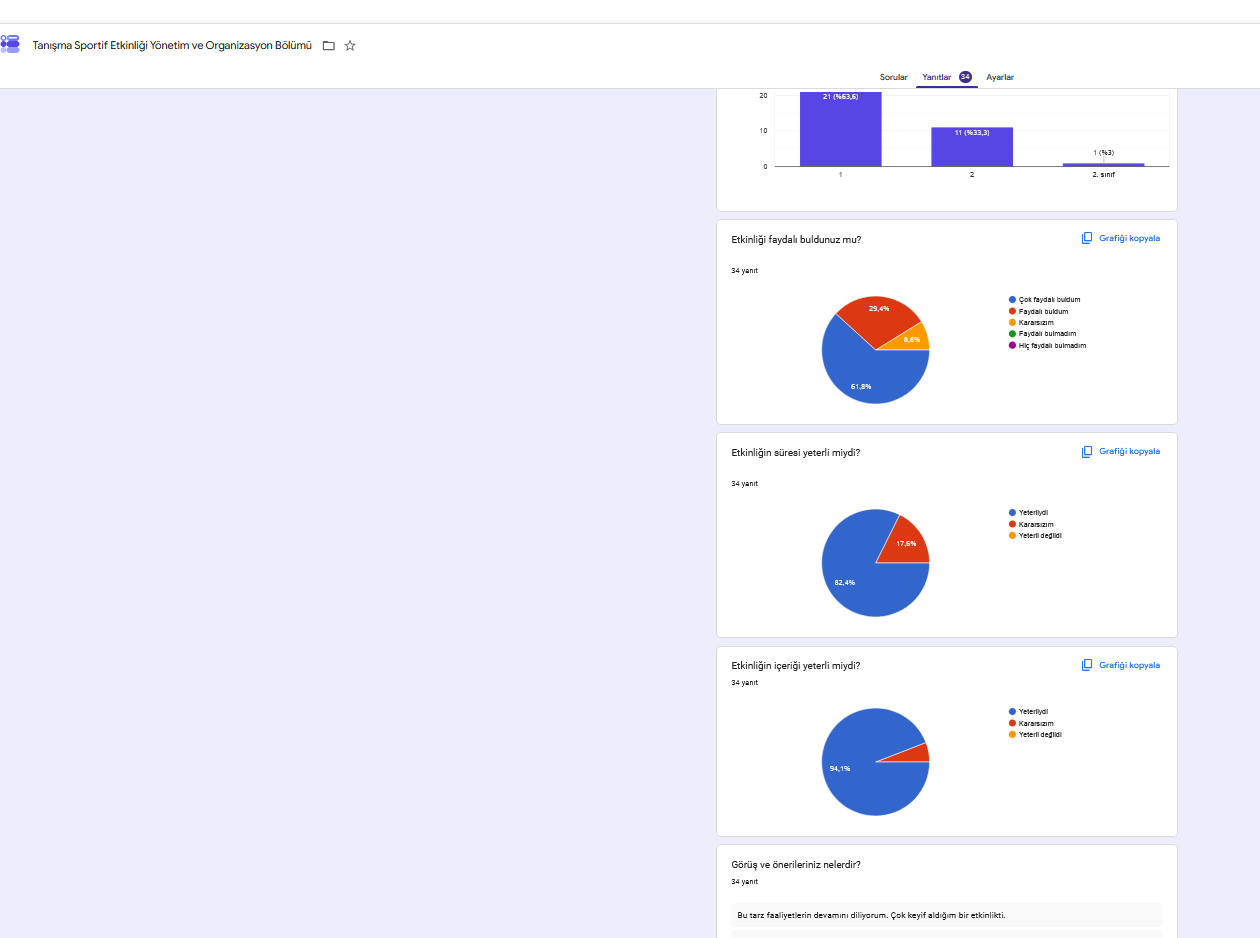Copy the 'faydalı buldunuz mu' chart

(x=1121, y=238)
